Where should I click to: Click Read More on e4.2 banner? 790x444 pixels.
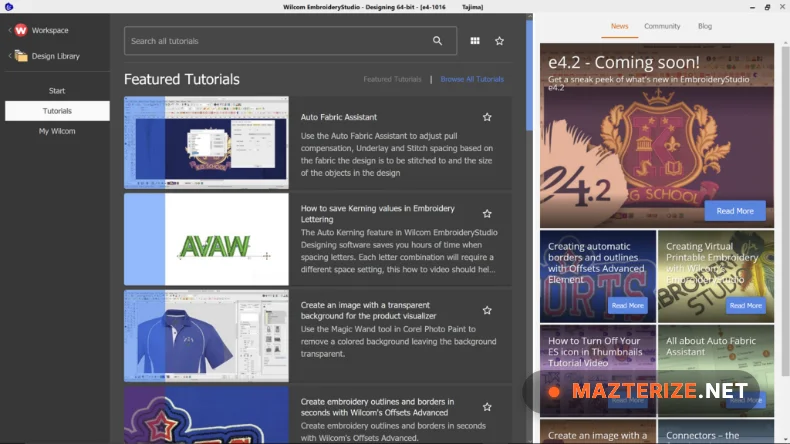click(734, 211)
